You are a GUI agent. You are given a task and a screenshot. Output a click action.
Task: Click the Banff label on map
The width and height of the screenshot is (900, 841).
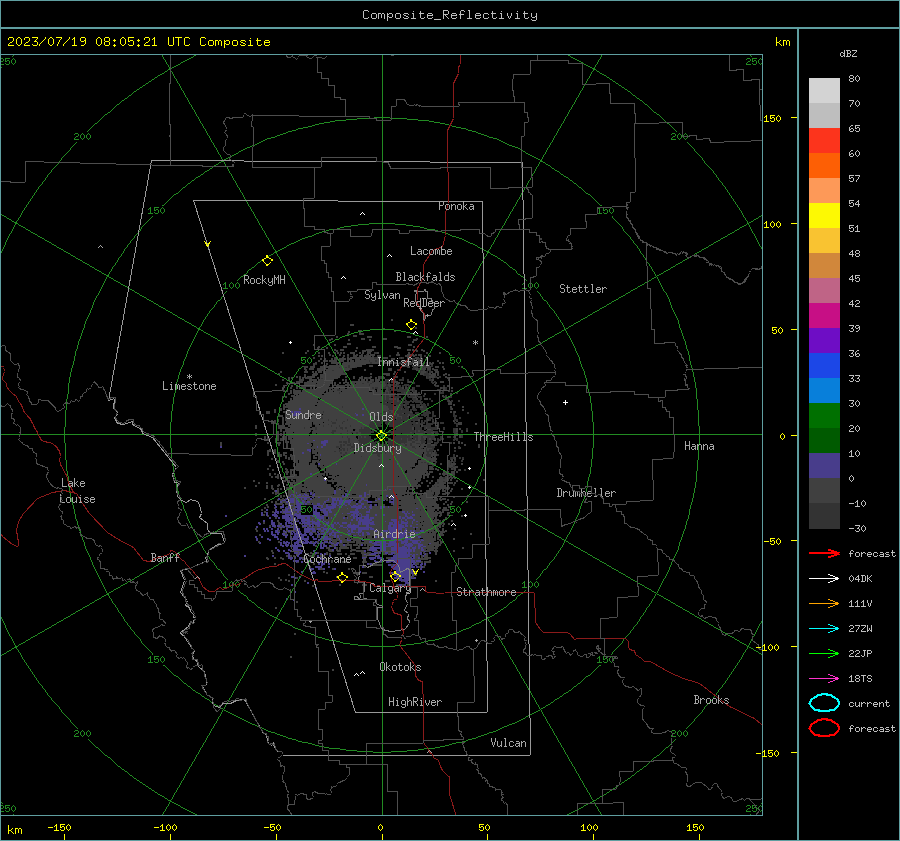coord(165,558)
